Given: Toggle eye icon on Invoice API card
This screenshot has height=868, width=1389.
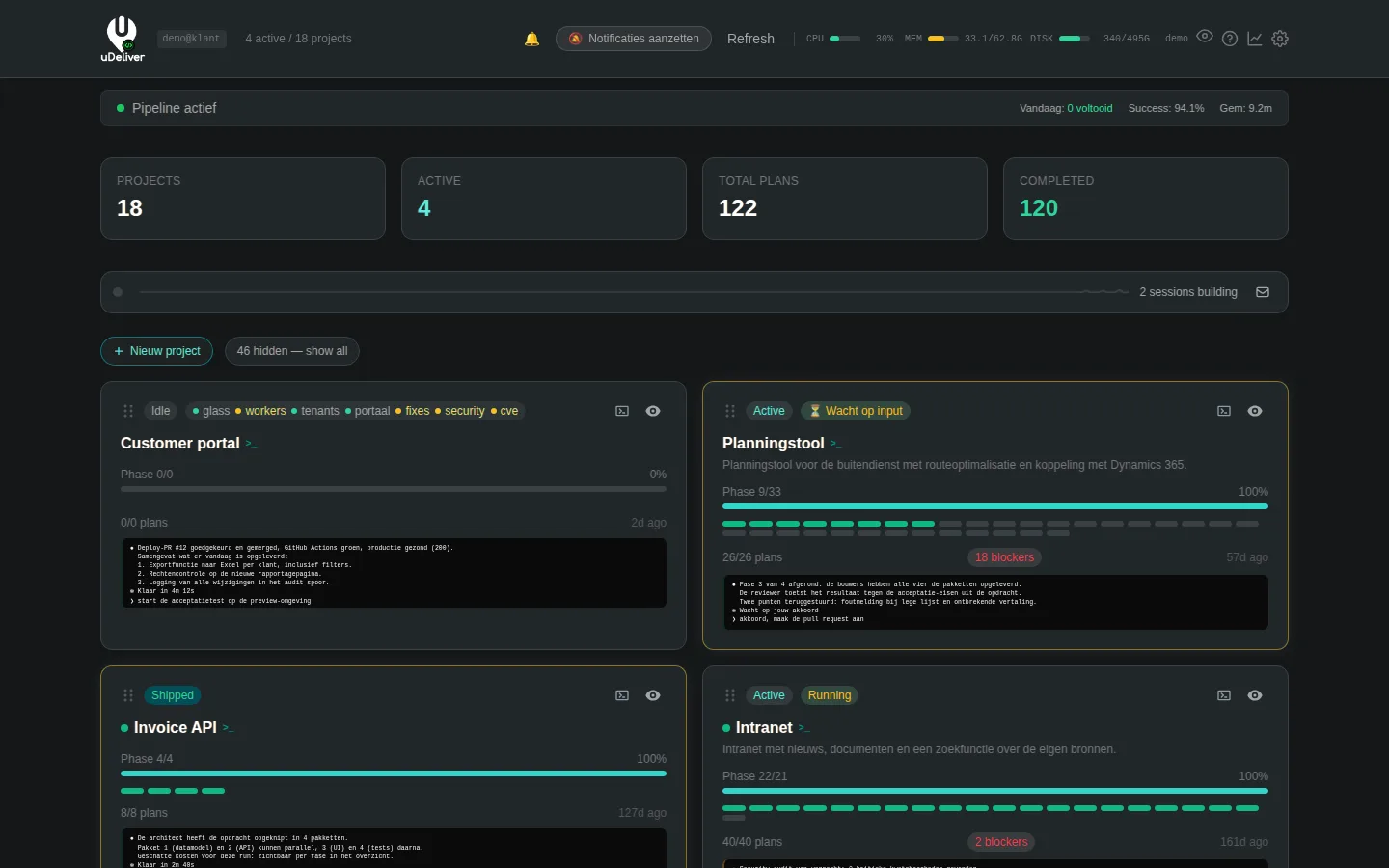Looking at the screenshot, I should click(x=653, y=695).
